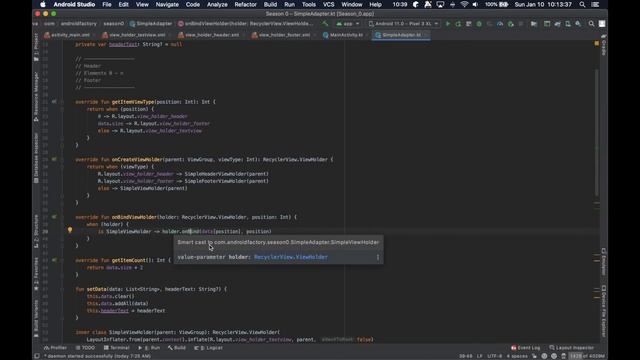Click the SimpleAdapter breadcrumb in navigation bar
This screenshot has height=360, width=640.
coord(151,24)
